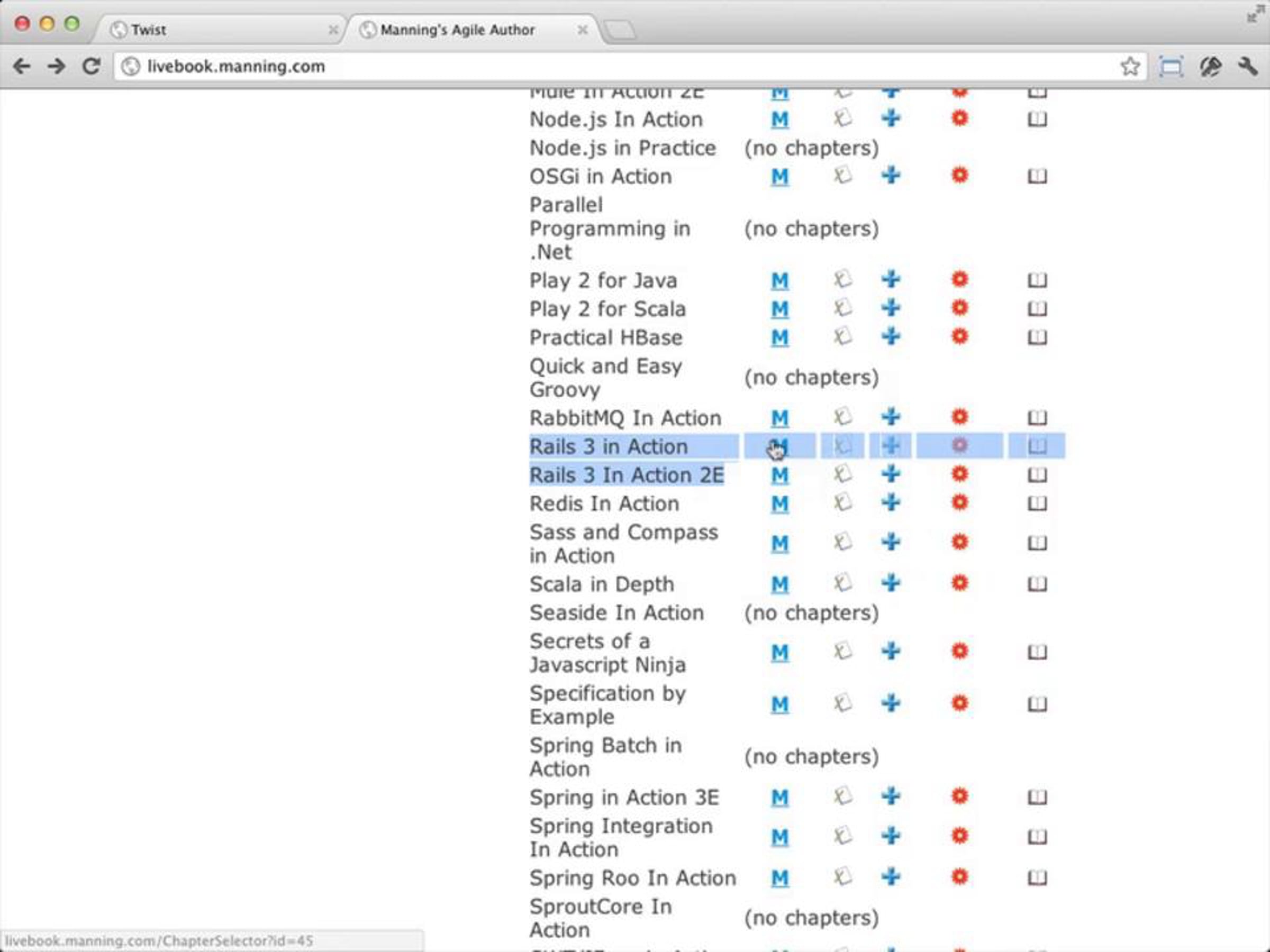
Task: Close the Twist tab
Action: (x=332, y=30)
